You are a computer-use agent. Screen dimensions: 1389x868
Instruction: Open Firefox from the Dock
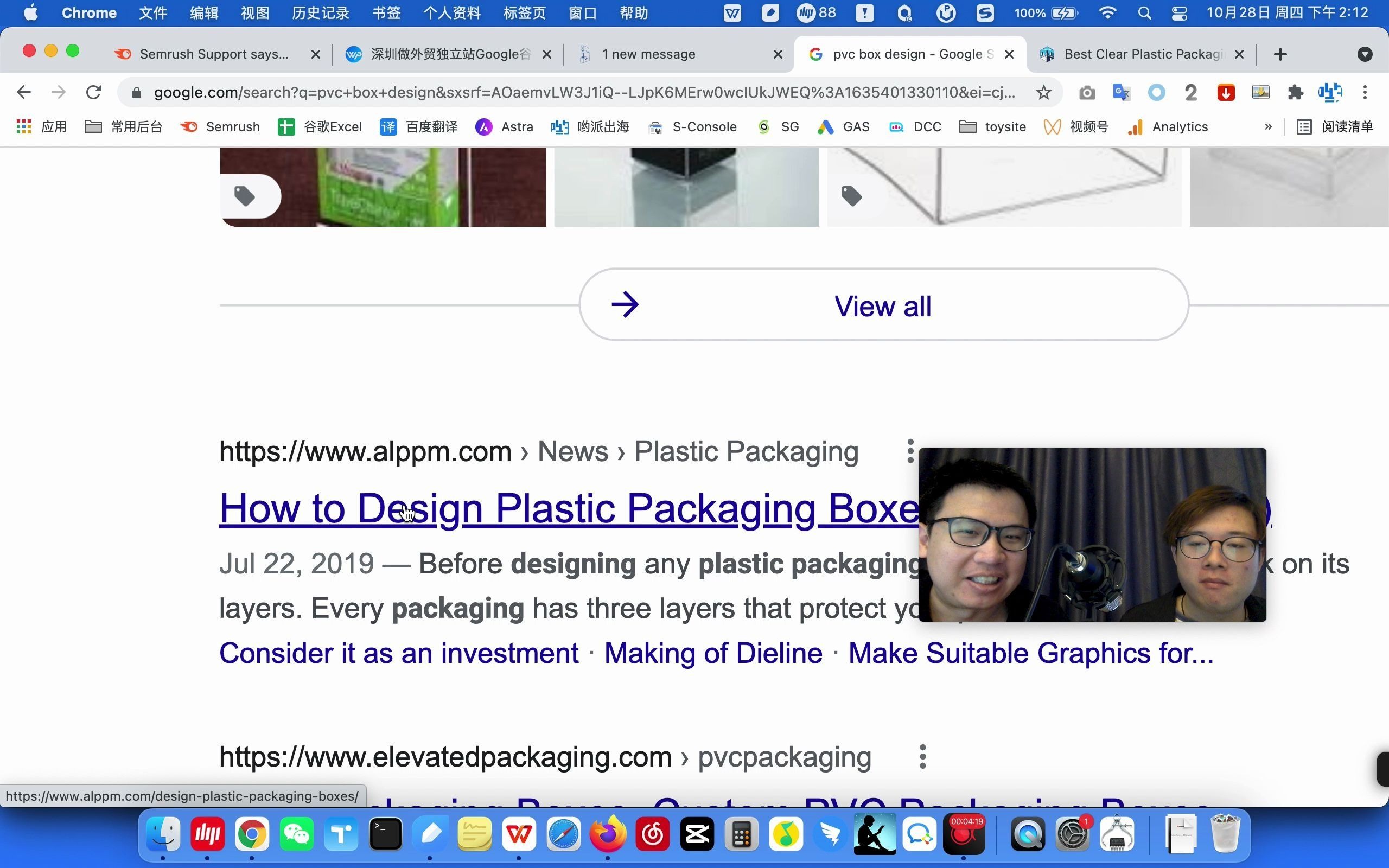608,834
